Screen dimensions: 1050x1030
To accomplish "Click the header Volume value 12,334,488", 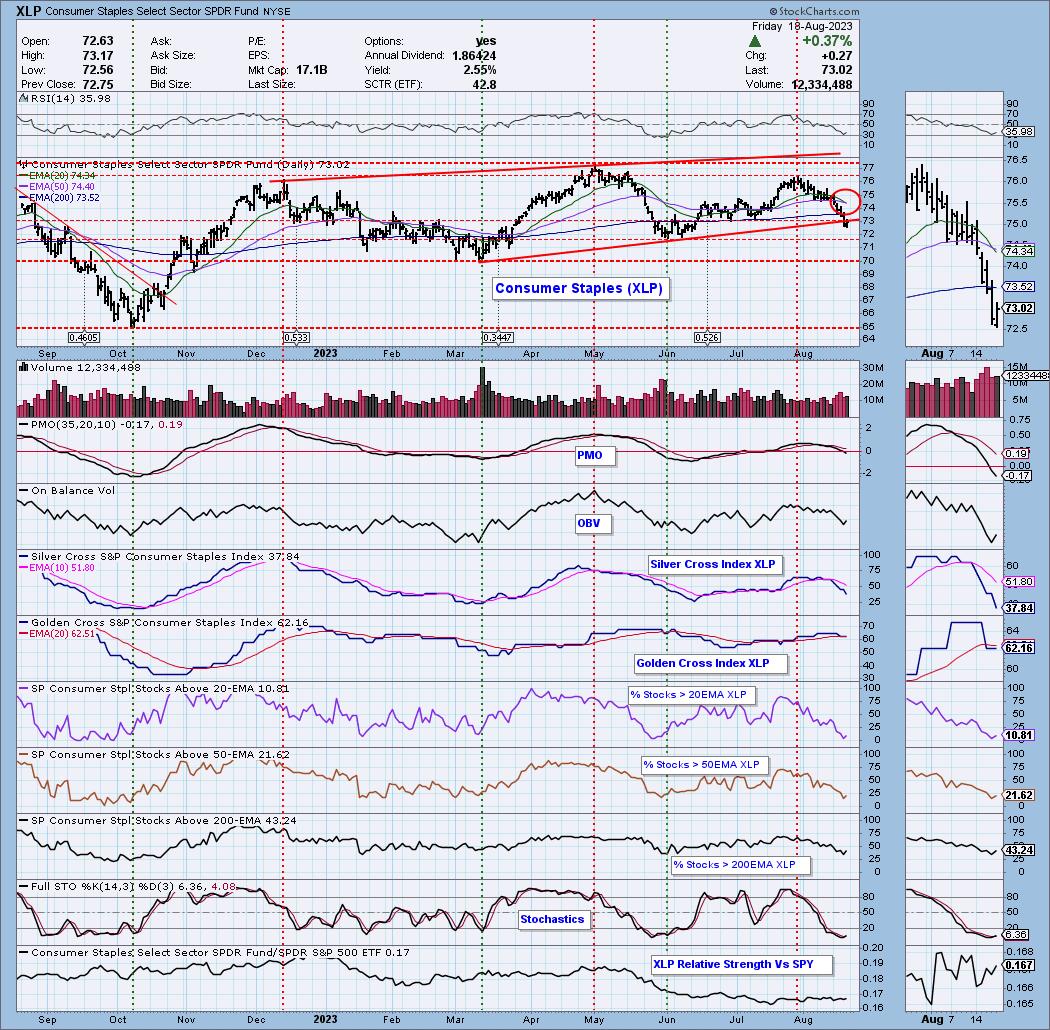I will point(822,84).
